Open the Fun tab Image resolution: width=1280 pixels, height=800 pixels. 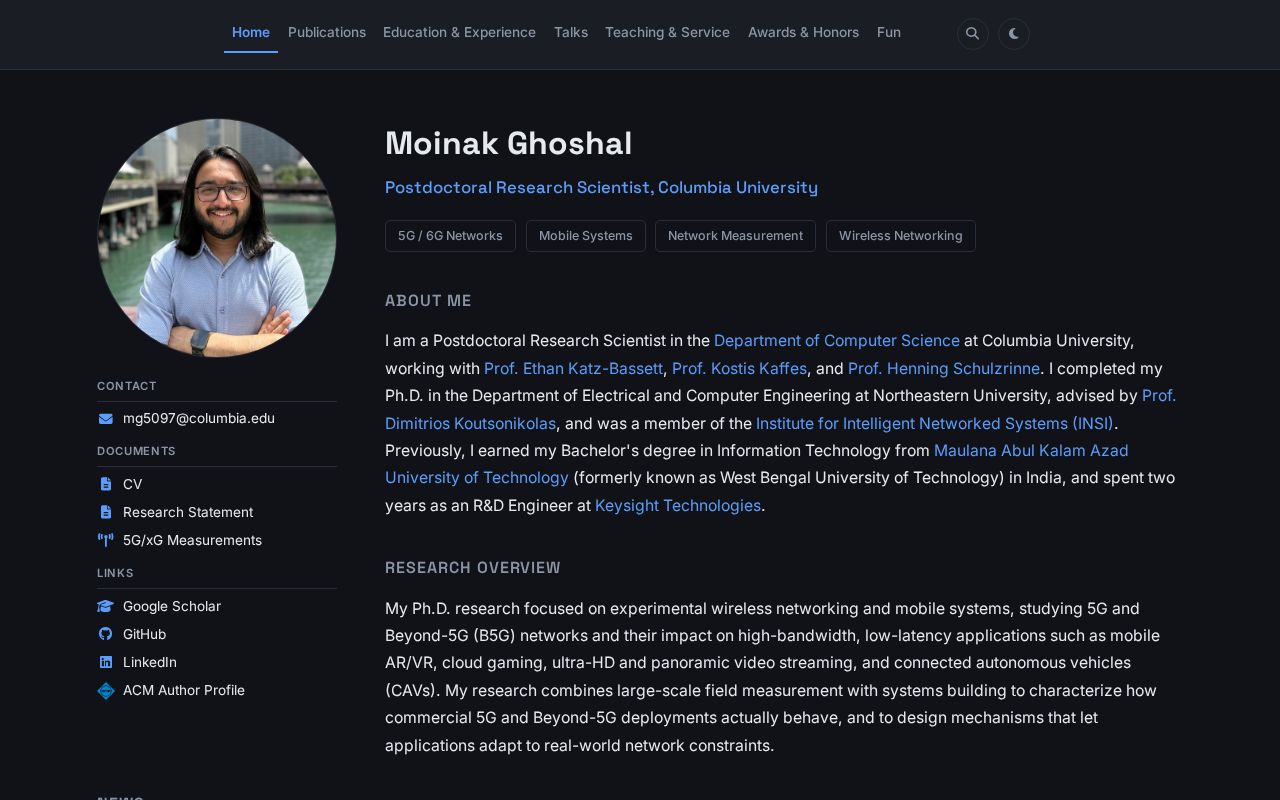889,32
